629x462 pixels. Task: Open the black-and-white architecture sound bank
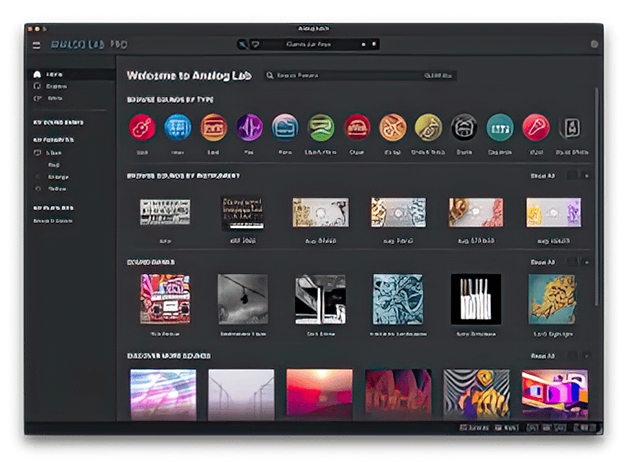321,299
